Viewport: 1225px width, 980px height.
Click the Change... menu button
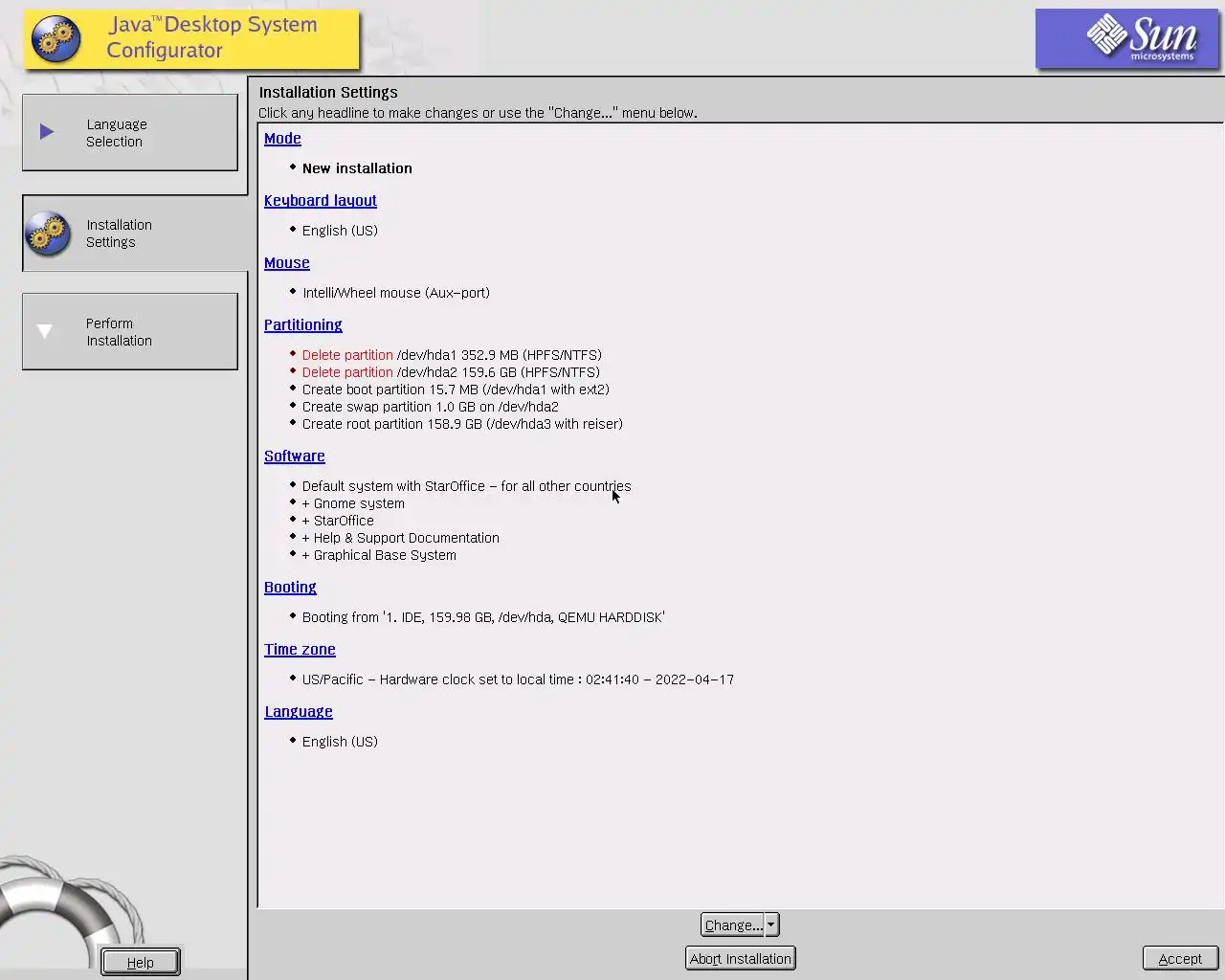[x=733, y=924]
